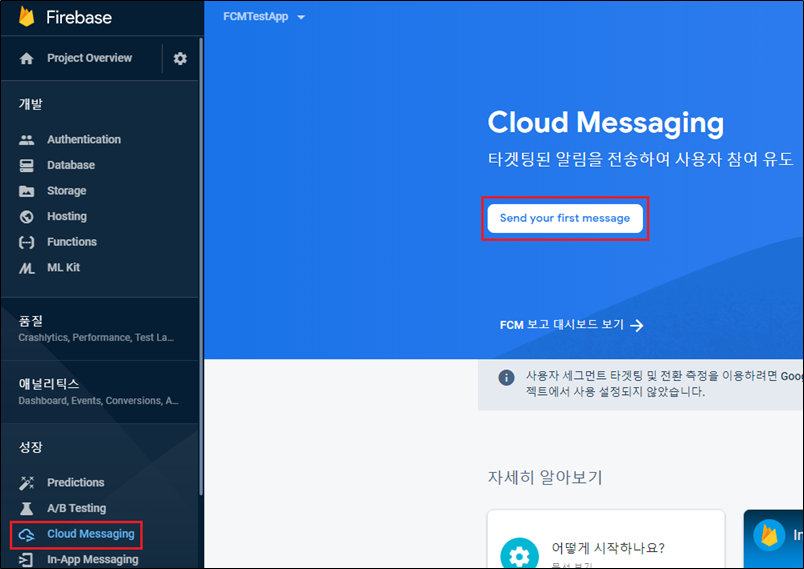Click the 타겟팅된 알림을 전송하여 subtitle
This screenshot has width=804, height=569.
pyautogui.click(x=640, y=159)
